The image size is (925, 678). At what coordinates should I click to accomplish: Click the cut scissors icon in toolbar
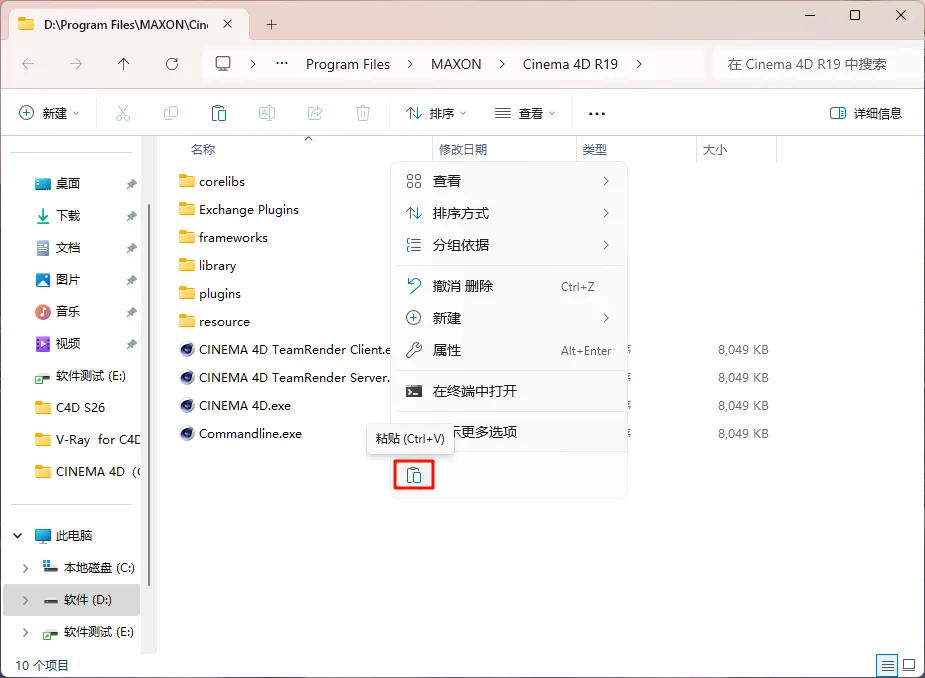click(x=123, y=113)
